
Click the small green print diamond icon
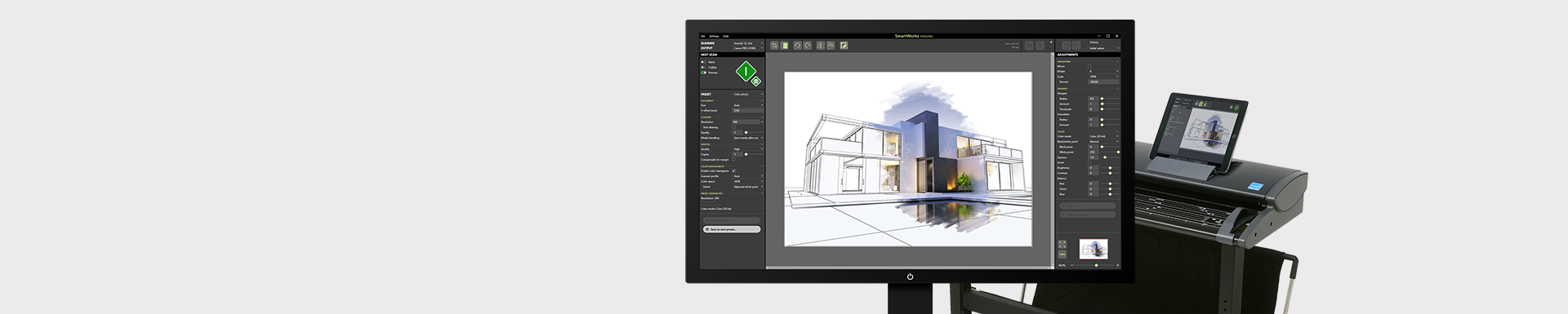755,82
